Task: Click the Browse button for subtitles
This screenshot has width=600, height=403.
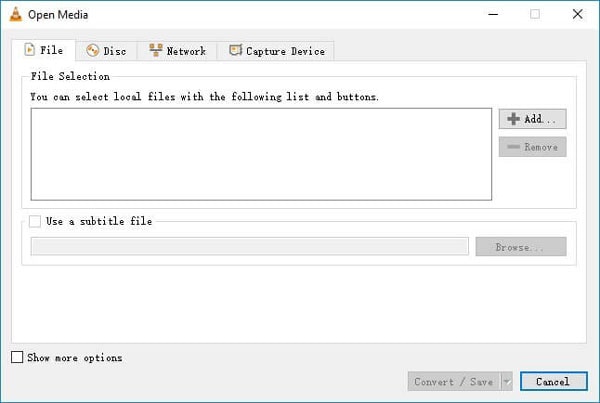Action: pyautogui.click(x=520, y=246)
